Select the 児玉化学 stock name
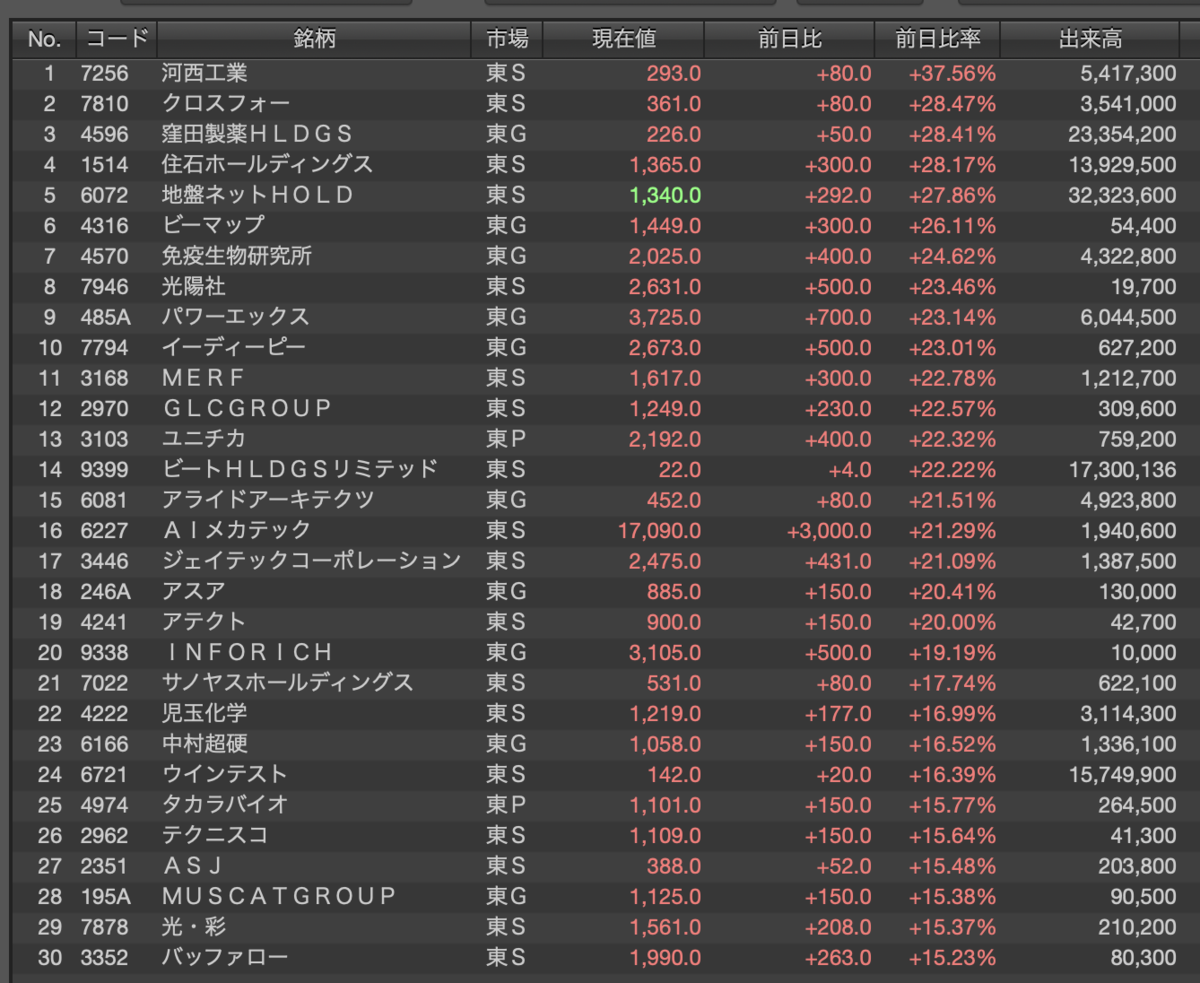Viewport: 1200px width, 983px height. click(204, 713)
